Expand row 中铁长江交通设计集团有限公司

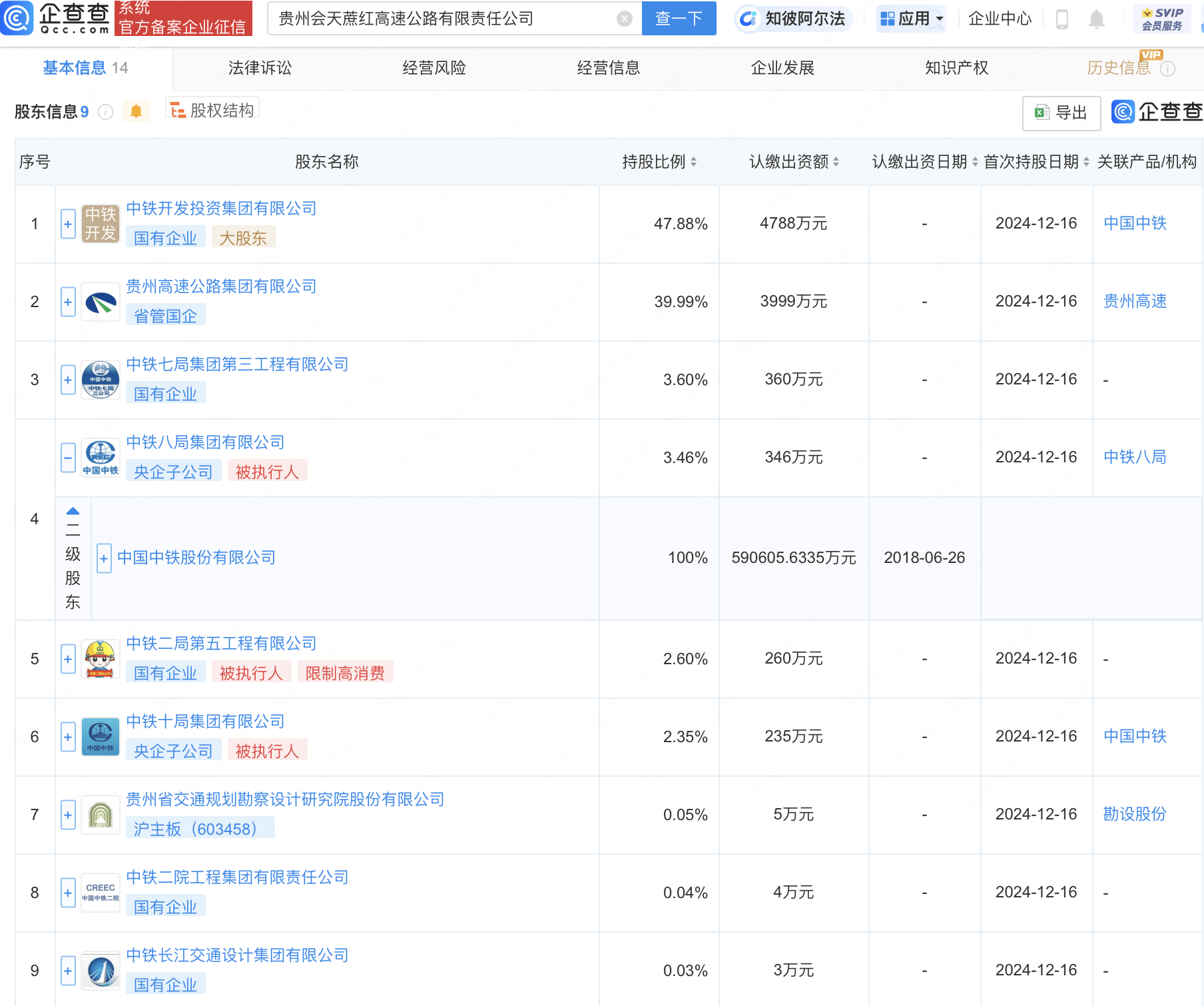coord(68,971)
